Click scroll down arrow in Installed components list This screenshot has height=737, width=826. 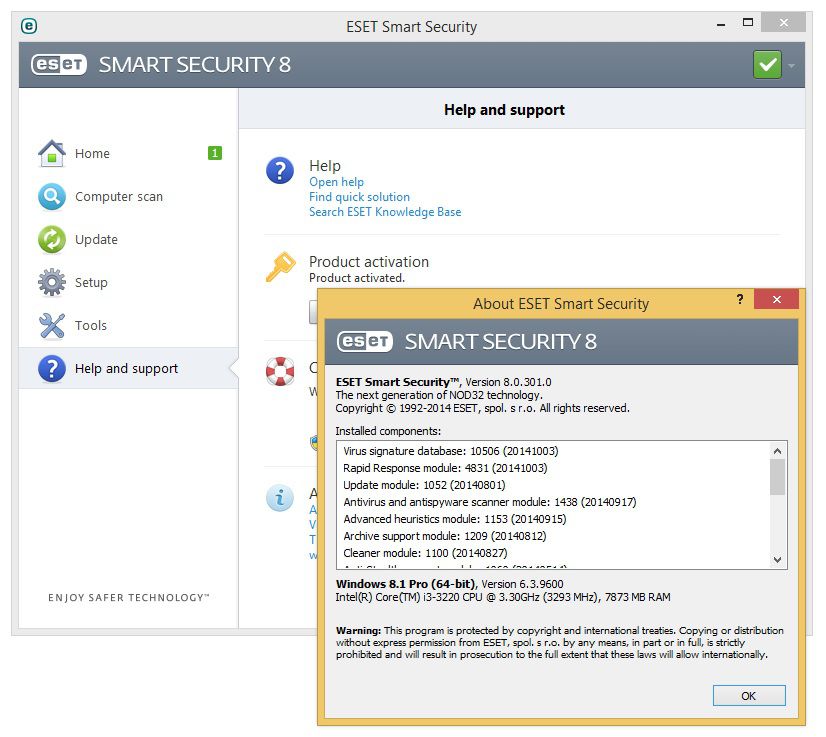[x=777, y=559]
